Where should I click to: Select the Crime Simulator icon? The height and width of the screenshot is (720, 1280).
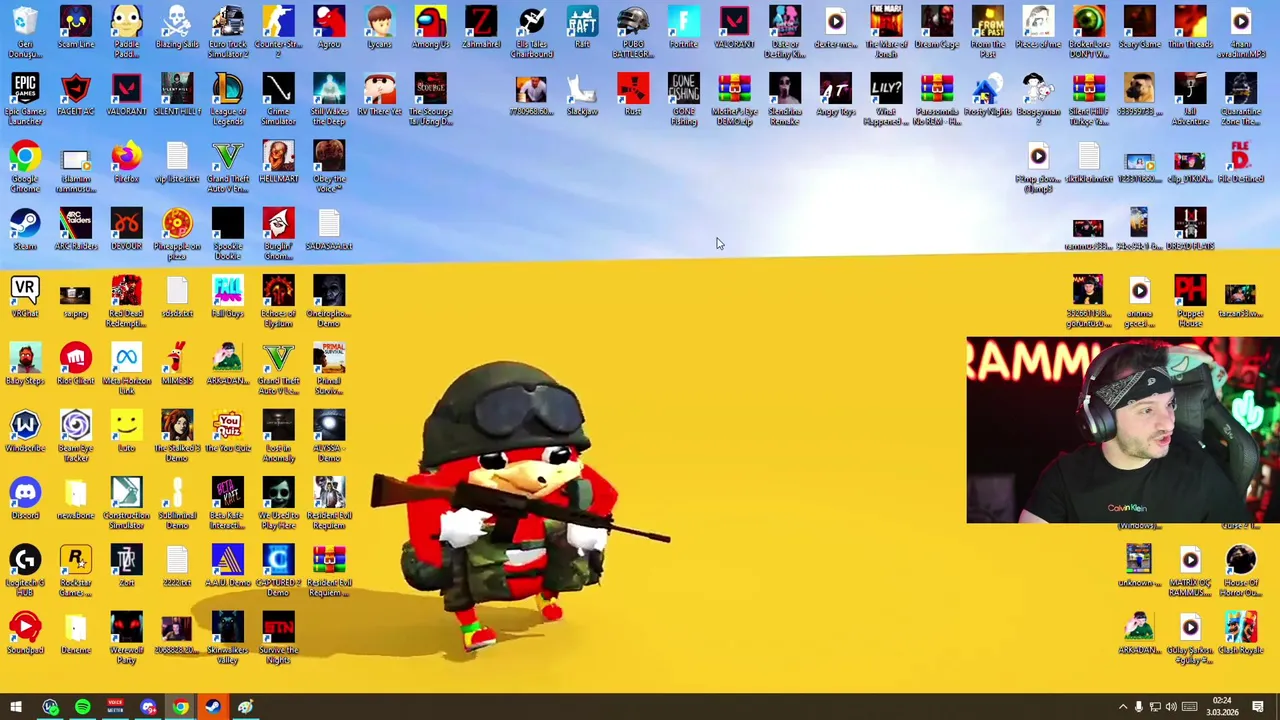(x=278, y=98)
